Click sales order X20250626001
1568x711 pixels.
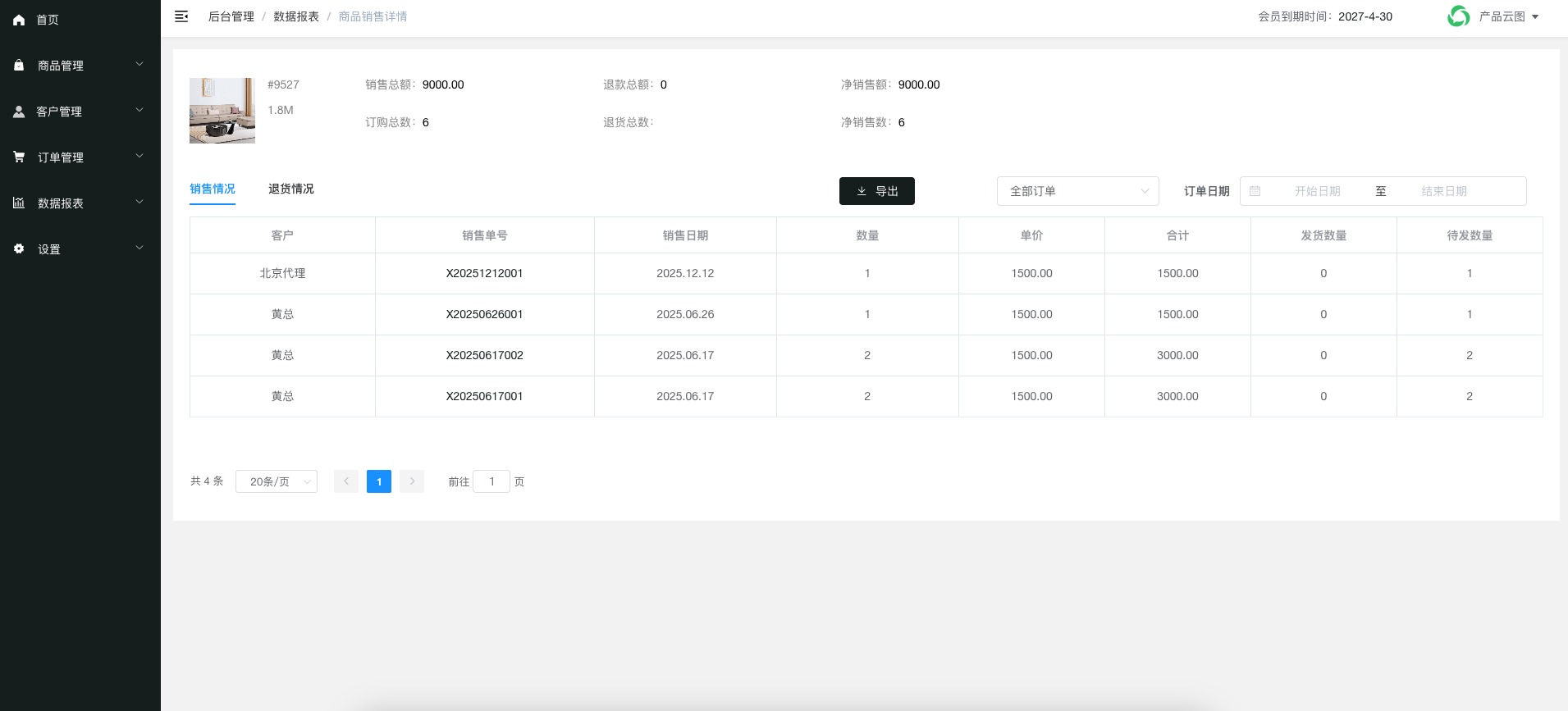[485, 314]
